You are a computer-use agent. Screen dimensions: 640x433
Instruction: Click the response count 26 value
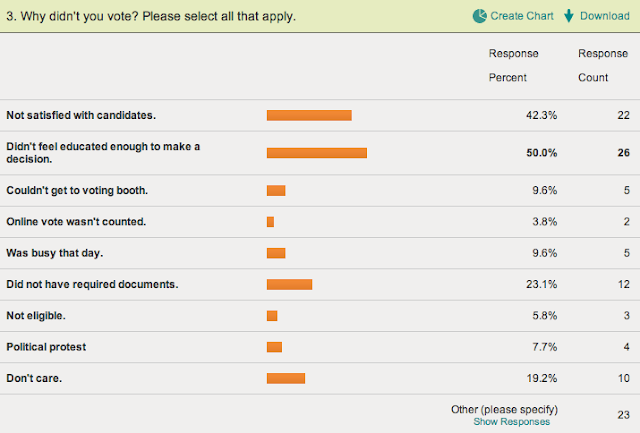pos(622,153)
